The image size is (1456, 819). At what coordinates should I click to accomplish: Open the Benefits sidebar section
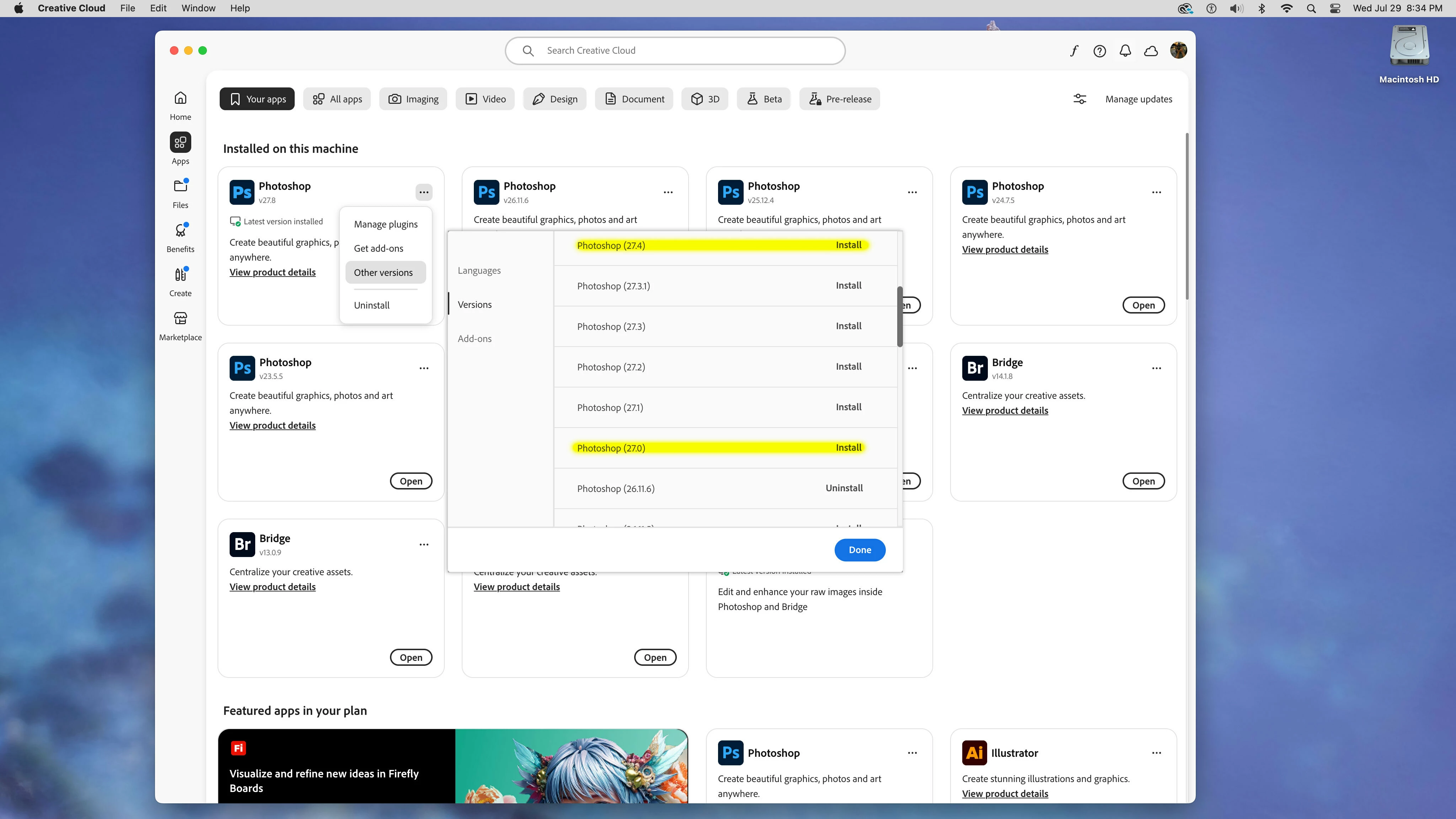pyautogui.click(x=180, y=237)
